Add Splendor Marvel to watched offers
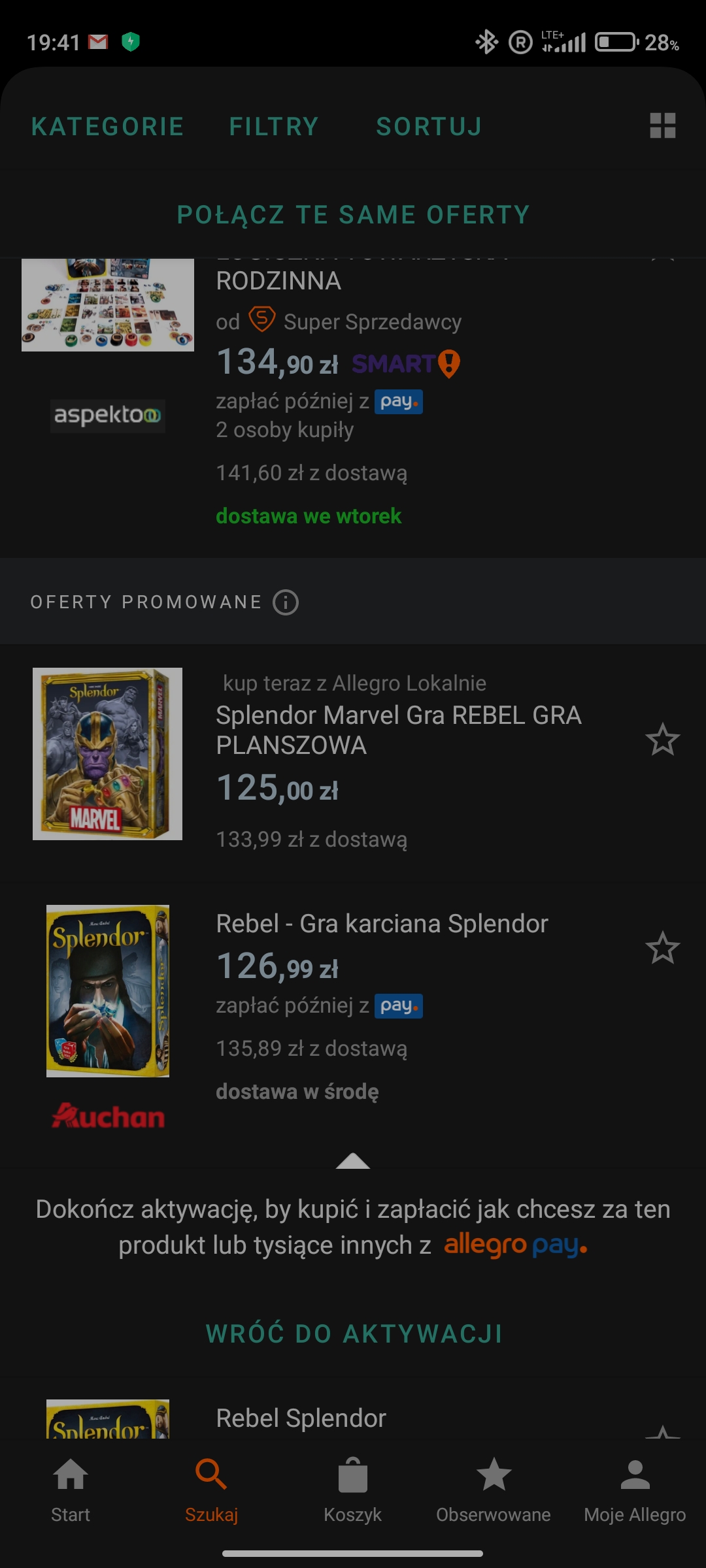Image resolution: width=706 pixels, height=1568 pixels. (662, 740)
